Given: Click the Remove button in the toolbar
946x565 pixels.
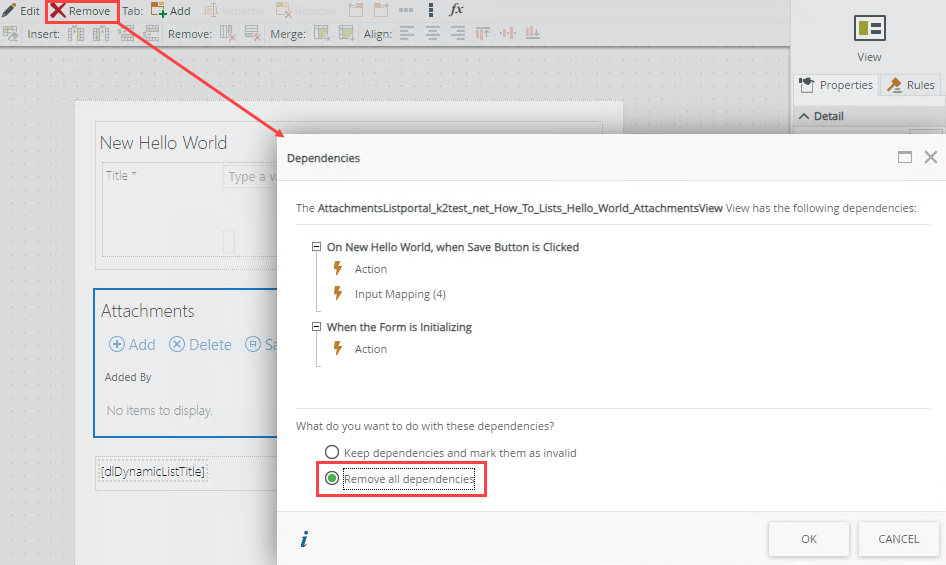Looking at the screenshot, I should pyautogui.click(x=81, y=11).
